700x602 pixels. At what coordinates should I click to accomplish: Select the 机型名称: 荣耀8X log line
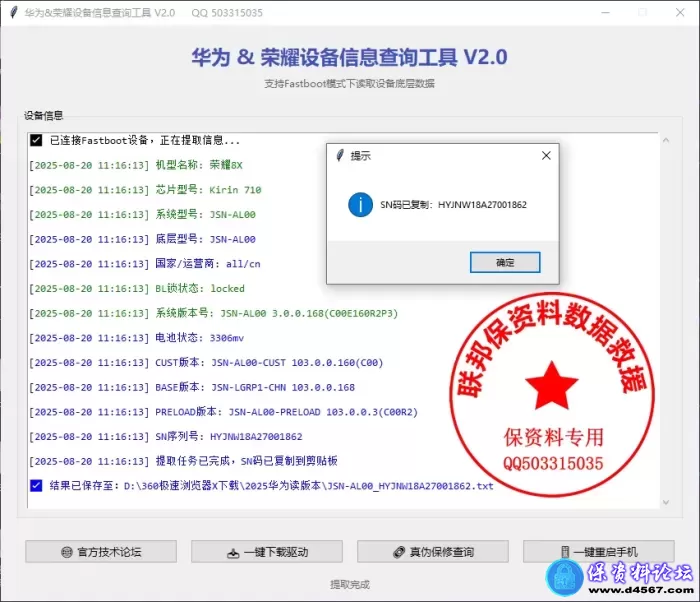tap(136, 165)
